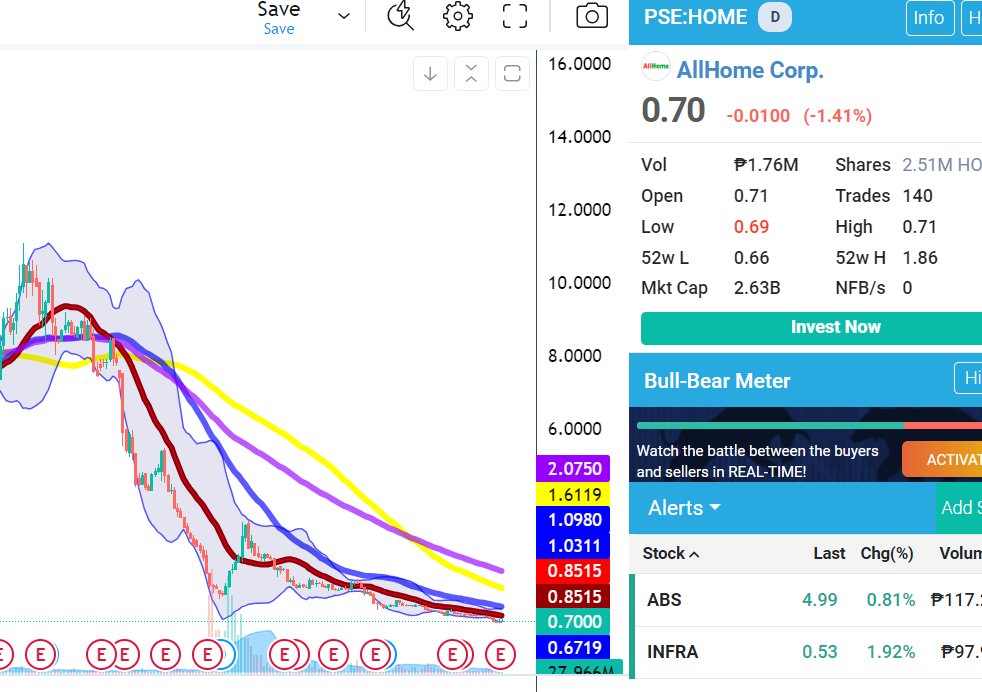Click the 52w H value 1.86
This screenshot has width=982, height=692.
click(919, 257)
